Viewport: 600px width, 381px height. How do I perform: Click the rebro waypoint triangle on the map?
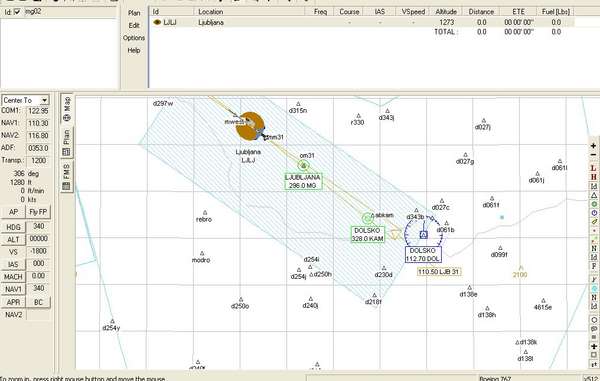pyautogui.click(x=205, y=212)
